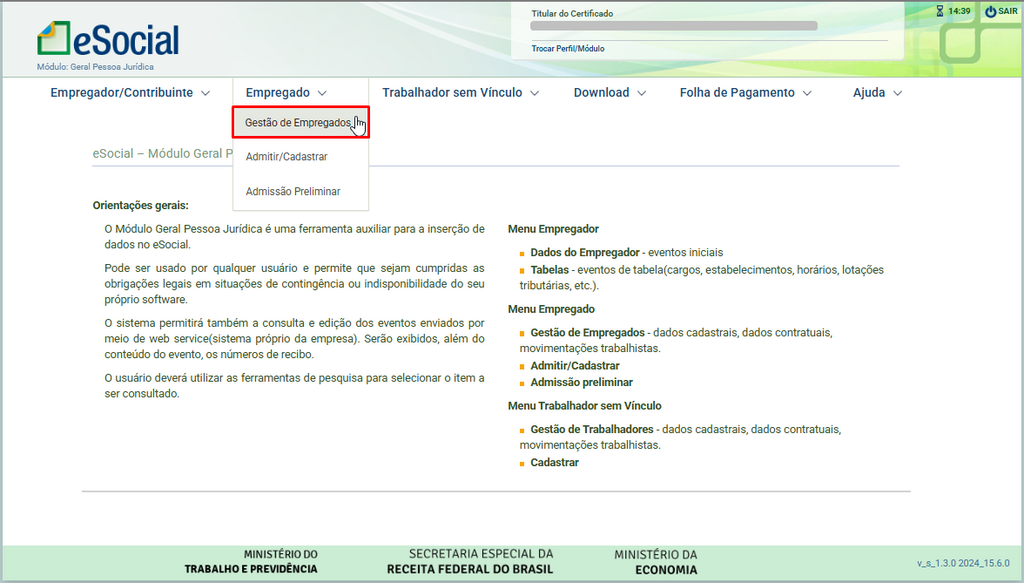Viewport: 1024px width, 583px height.
Task: Click the SAIR power icon
Action: (990, 12)
